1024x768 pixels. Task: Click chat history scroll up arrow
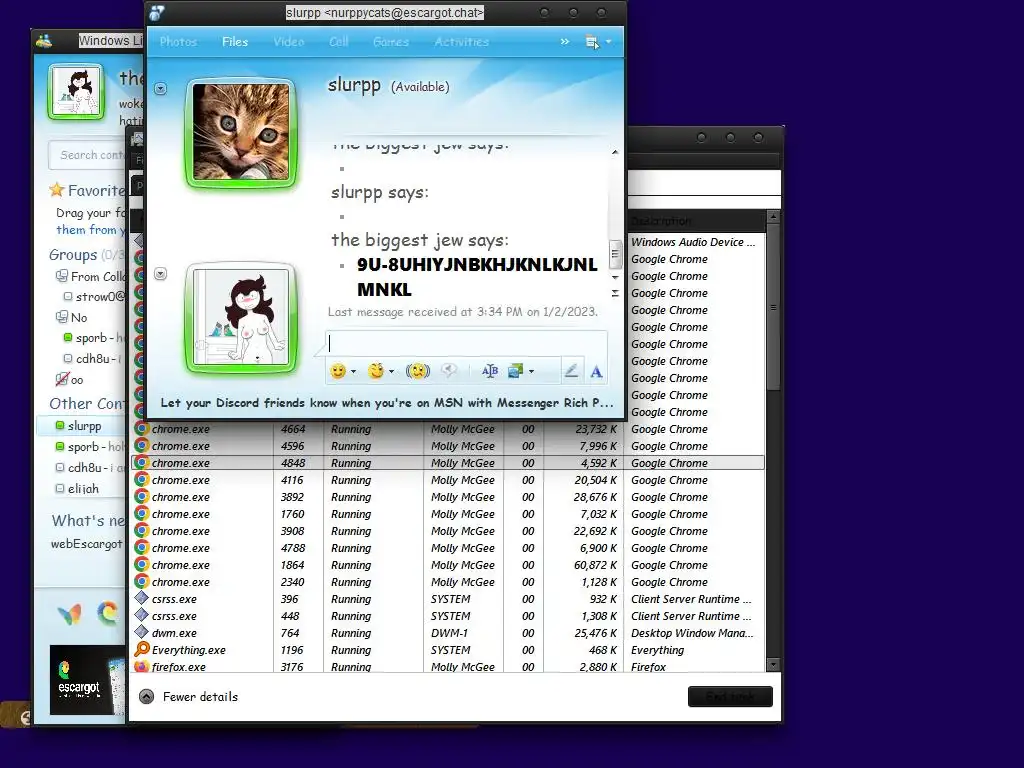(615, 152)
